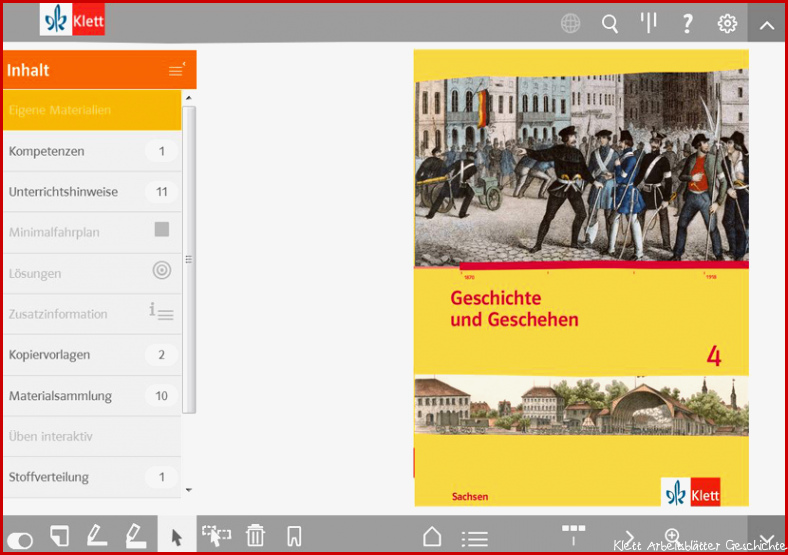Click the trash delete icon
Image resolution: width=788 pixels, height=555 pixels.
[x=255, y=535]
